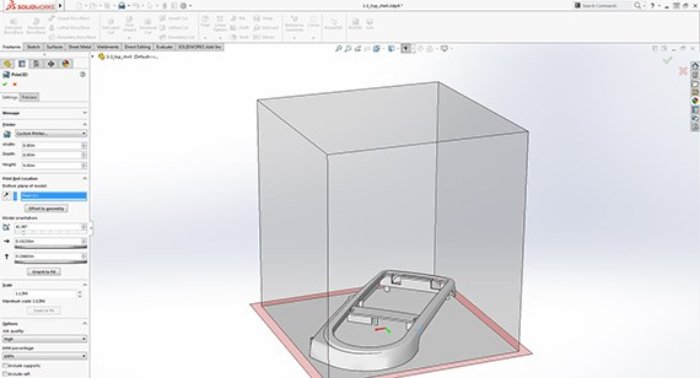Viewport: 700px width, 378px height.
Task: Click the Zoom to Fit magnifier icon
Action: point(339,48)
